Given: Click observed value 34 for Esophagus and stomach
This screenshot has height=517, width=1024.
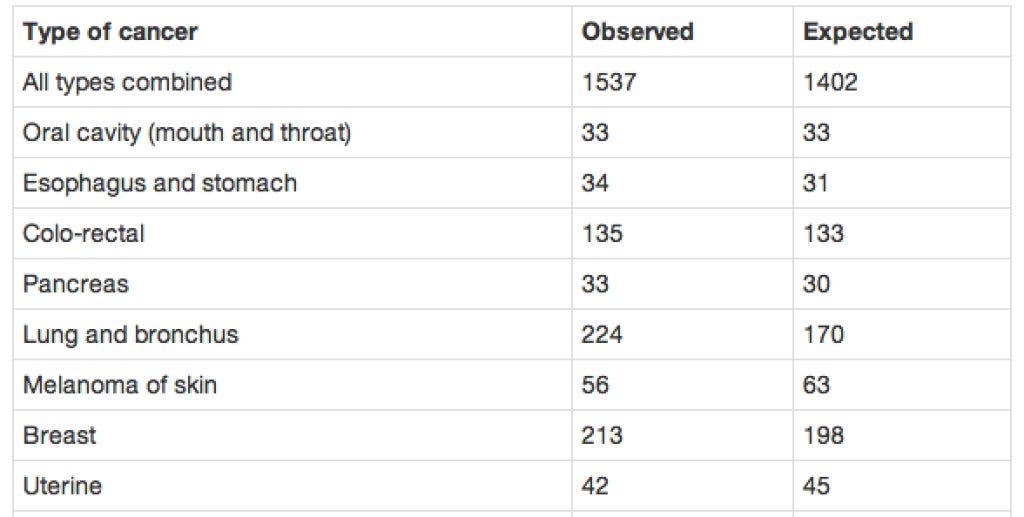Looking at the screenshot, I should [595, 184].
